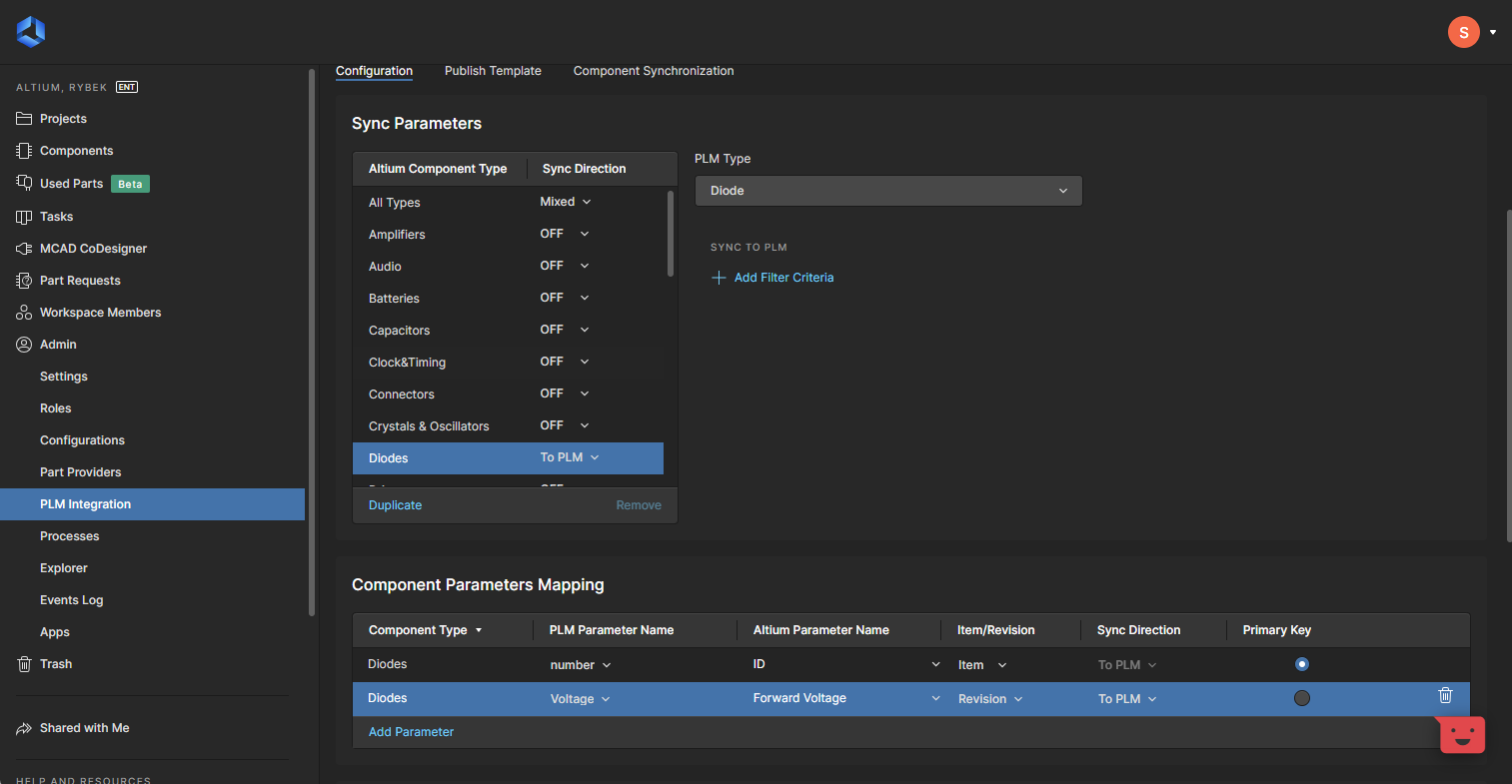Open Diodes To PLM direction dropdown
This screenshot has width=1512, height=784.
point(570,457)
